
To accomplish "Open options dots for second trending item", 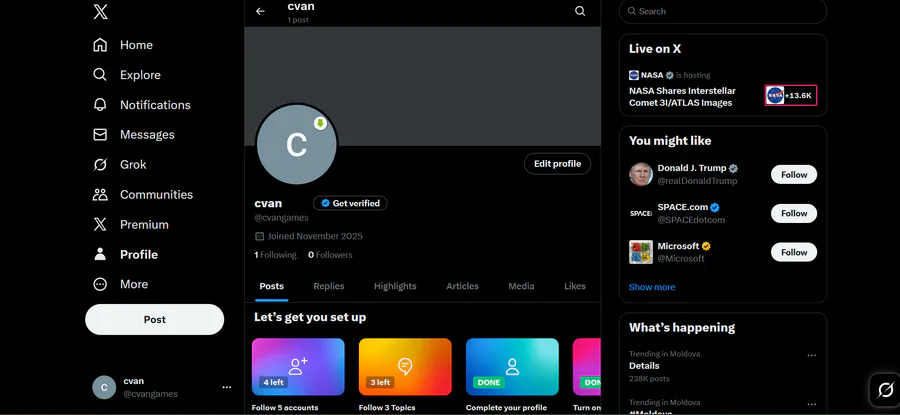I will coord(812,404).
